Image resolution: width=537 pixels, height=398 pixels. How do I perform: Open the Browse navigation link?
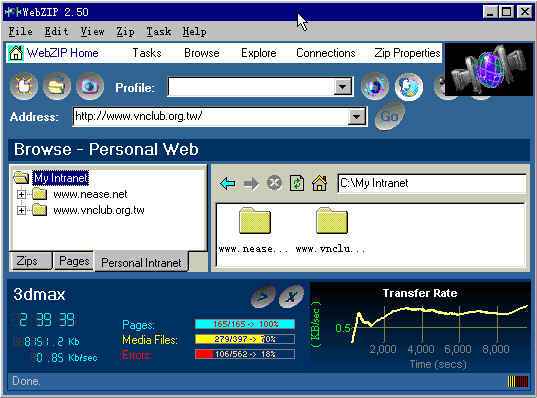pos(202,53)
